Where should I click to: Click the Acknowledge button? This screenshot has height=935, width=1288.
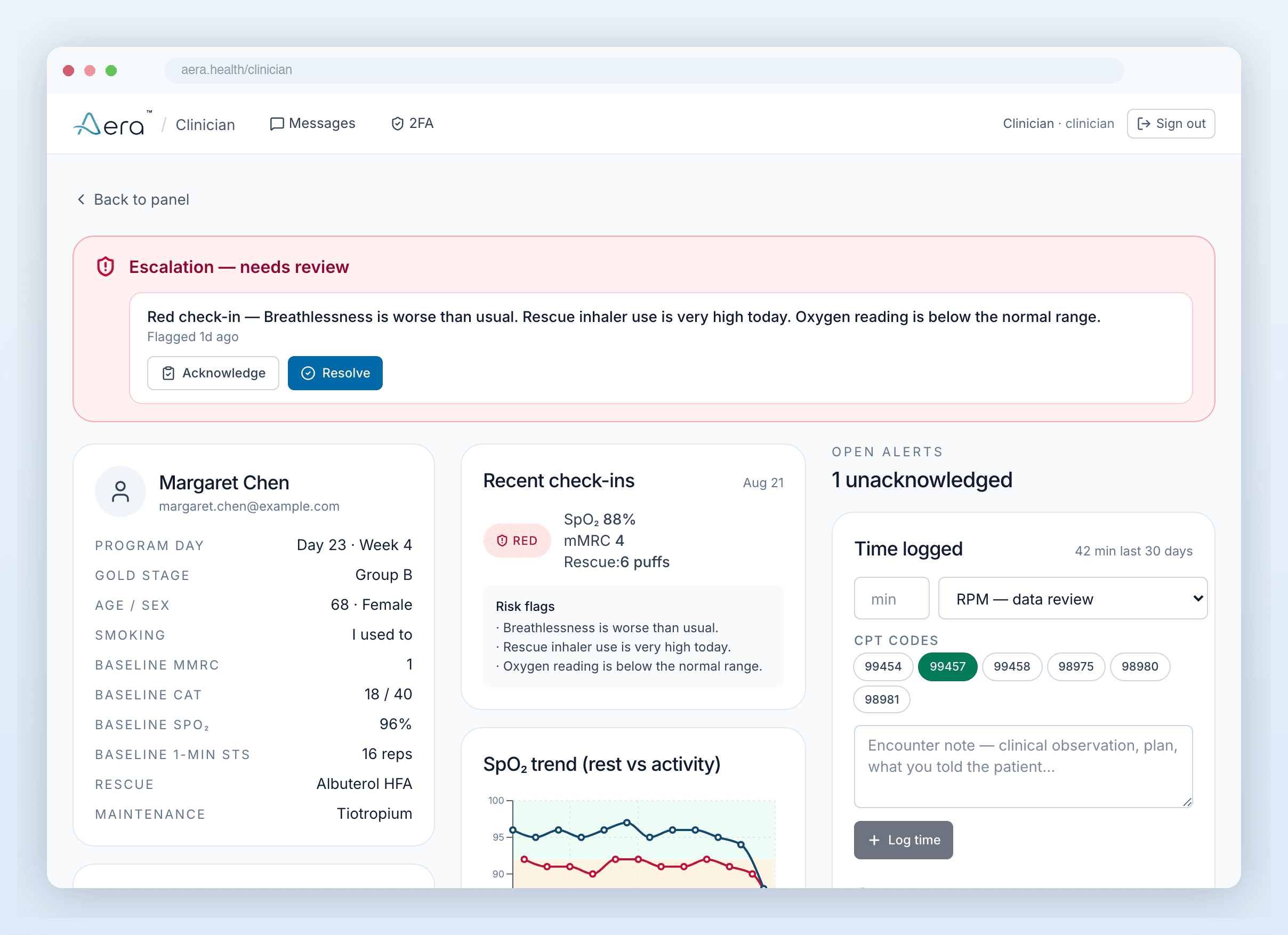[213, 373]
